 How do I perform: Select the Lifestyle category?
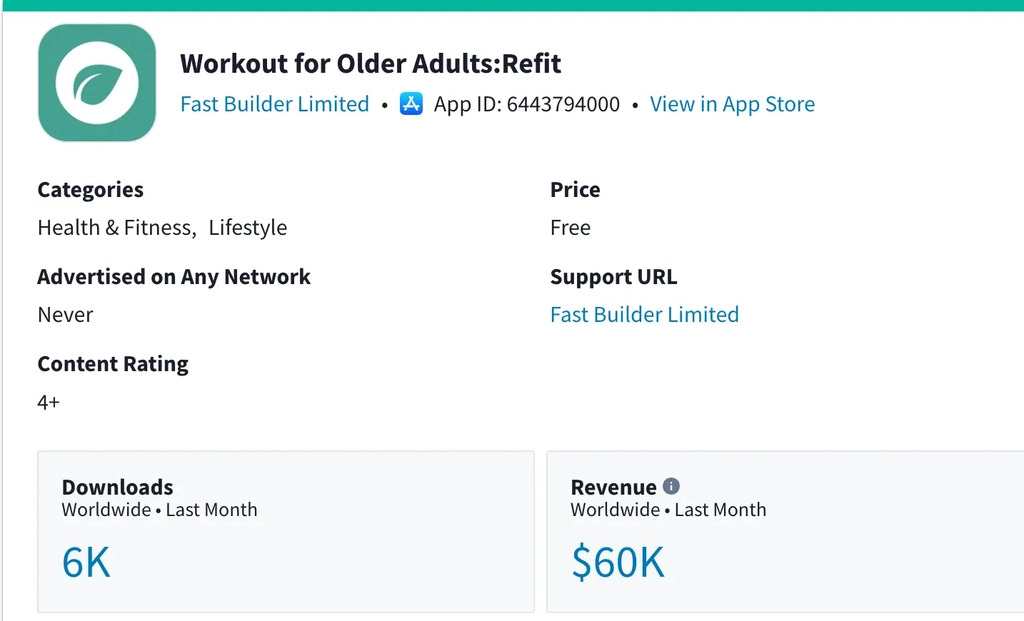248,228
